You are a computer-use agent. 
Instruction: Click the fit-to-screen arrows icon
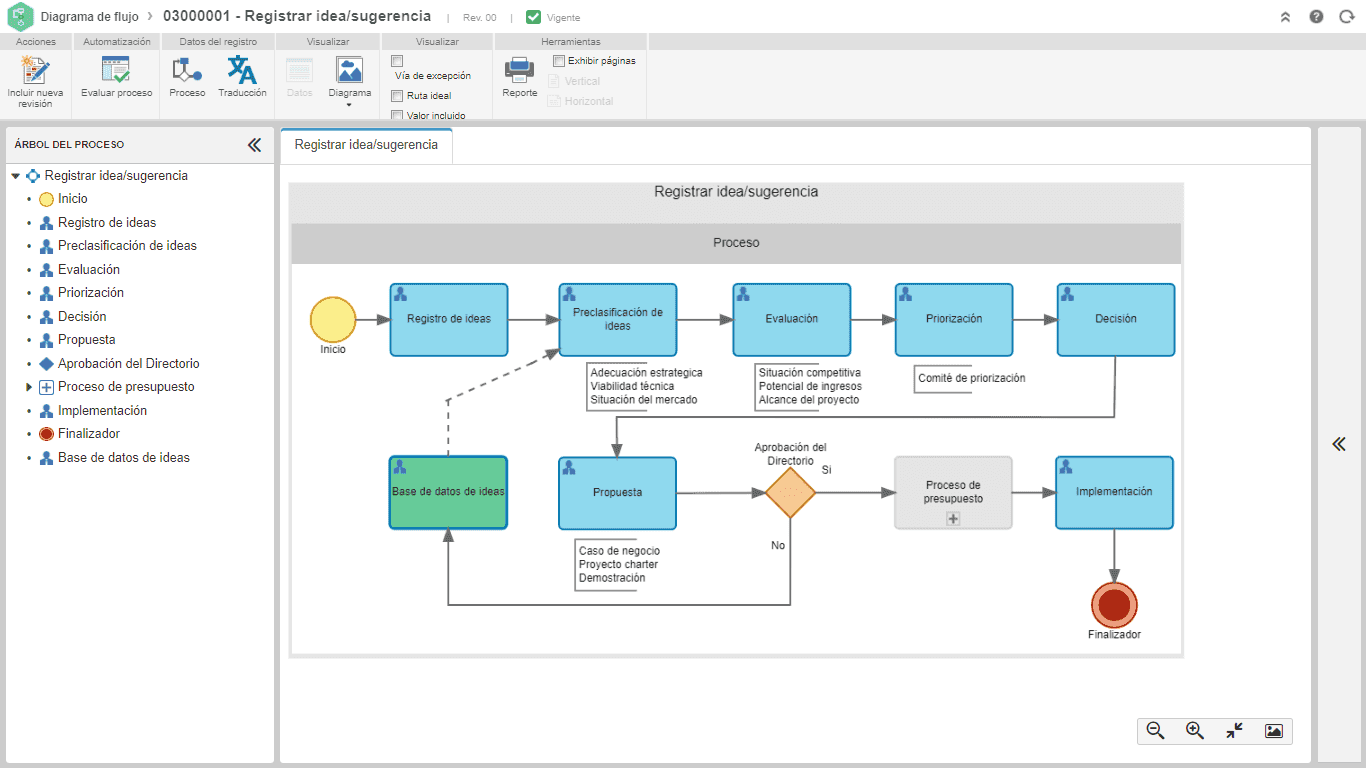[1234, 731]
